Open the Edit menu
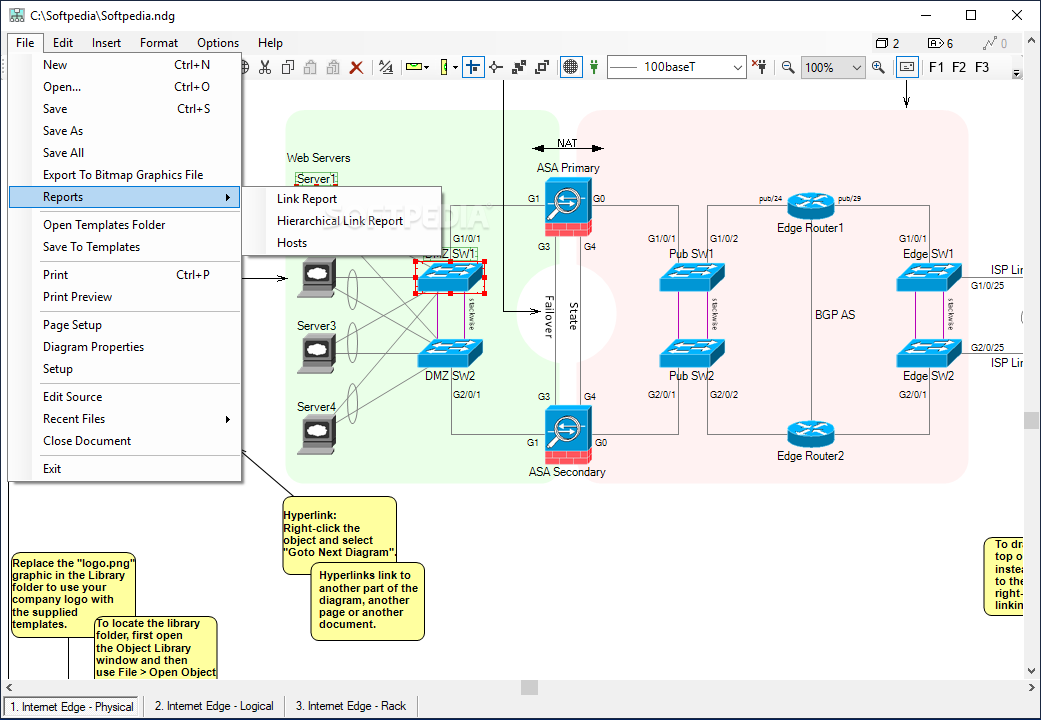Viewport: 1041px width, 720px height. point(63,43)
